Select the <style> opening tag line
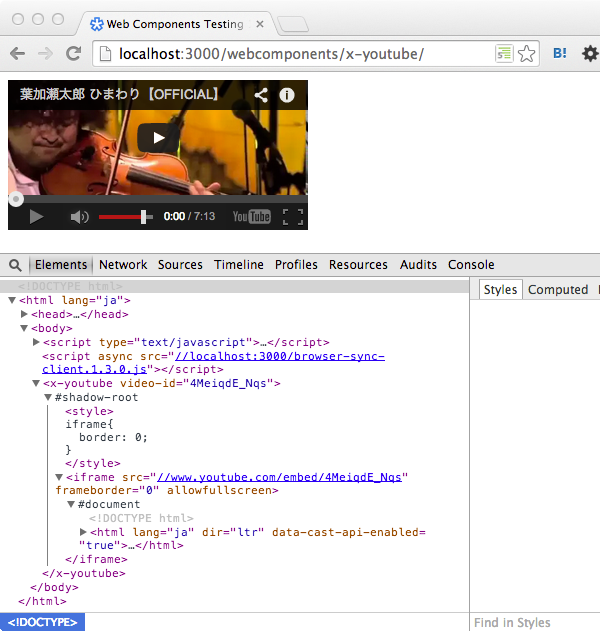 (x=89, y=411)
